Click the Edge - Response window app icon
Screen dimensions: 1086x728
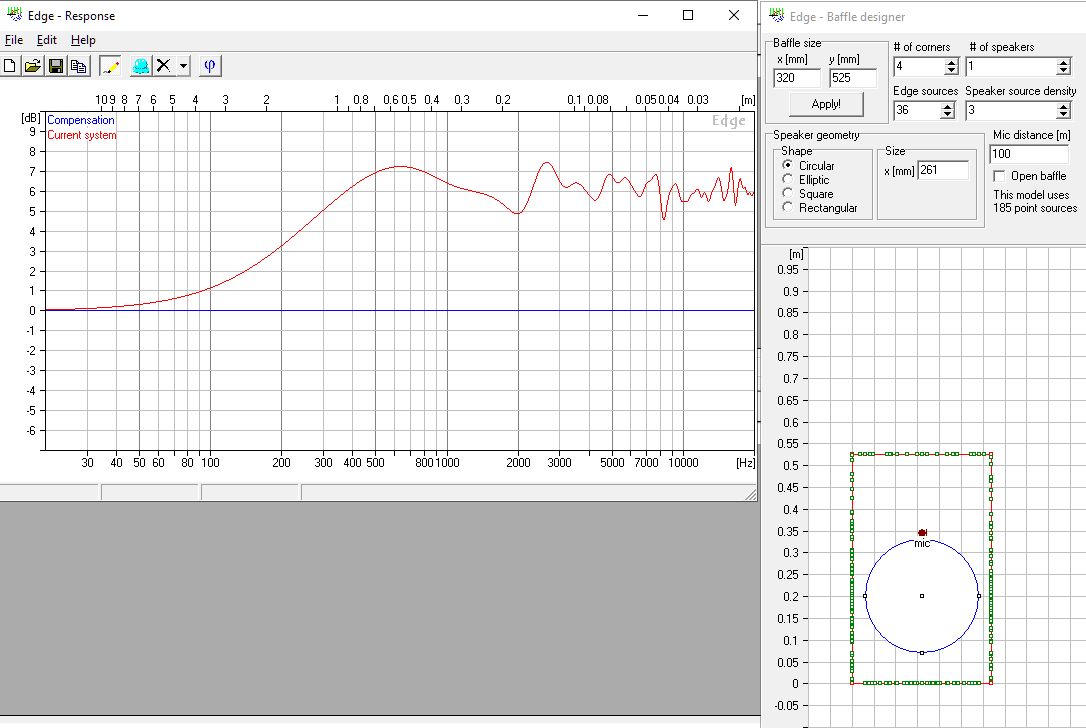pos(14,15)
